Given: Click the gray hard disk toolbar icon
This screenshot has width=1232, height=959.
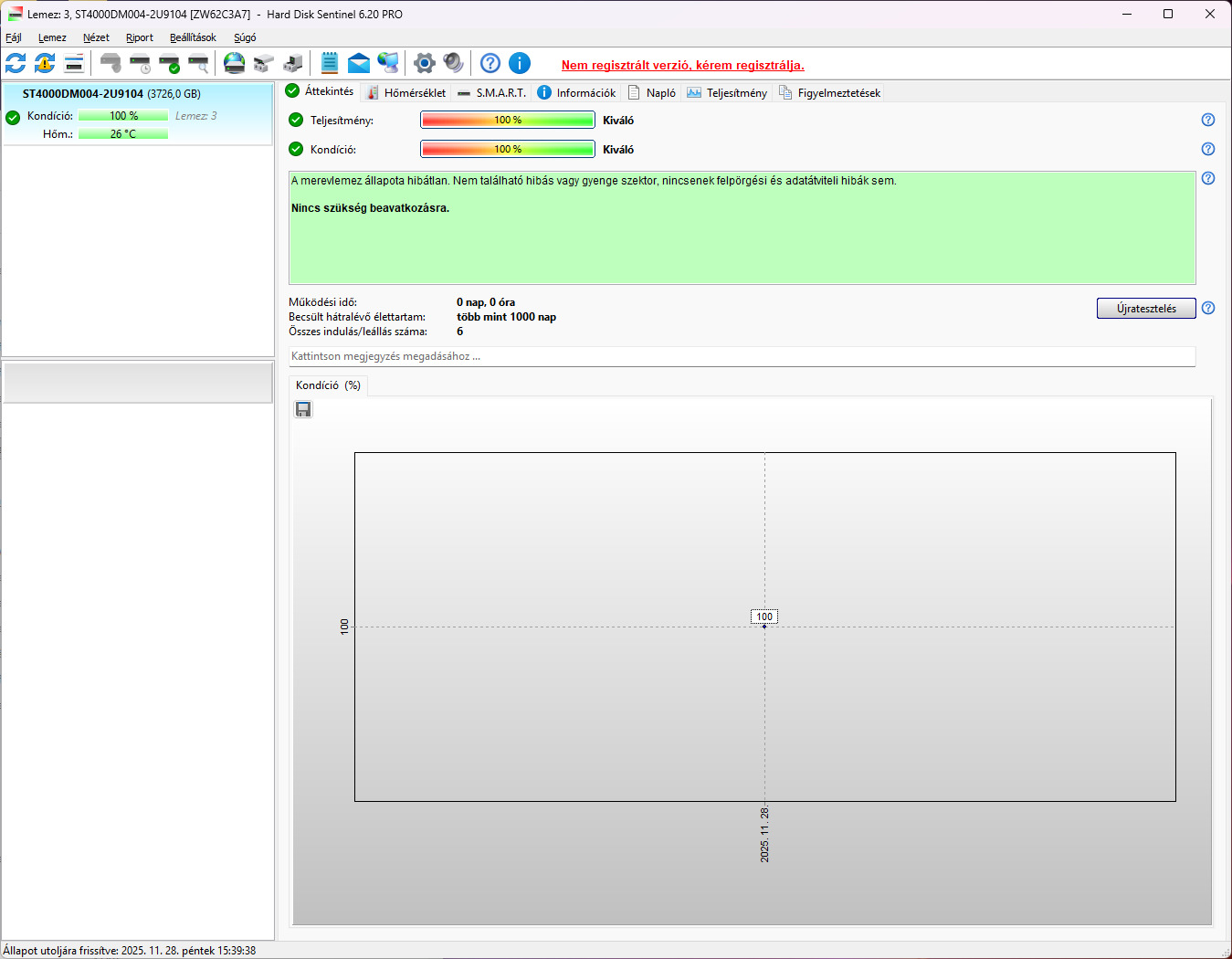Looking at the screenshot, I should tap(111, 63).
